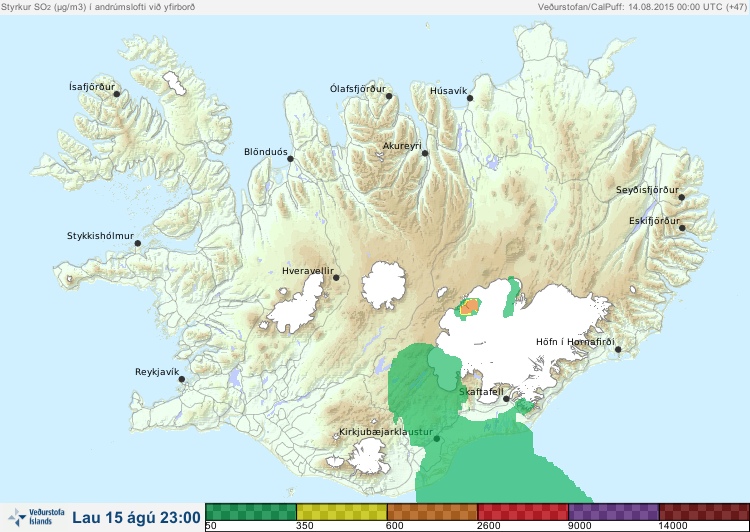
Task: Click the Húsavík town label
Action: pos(449,91)
